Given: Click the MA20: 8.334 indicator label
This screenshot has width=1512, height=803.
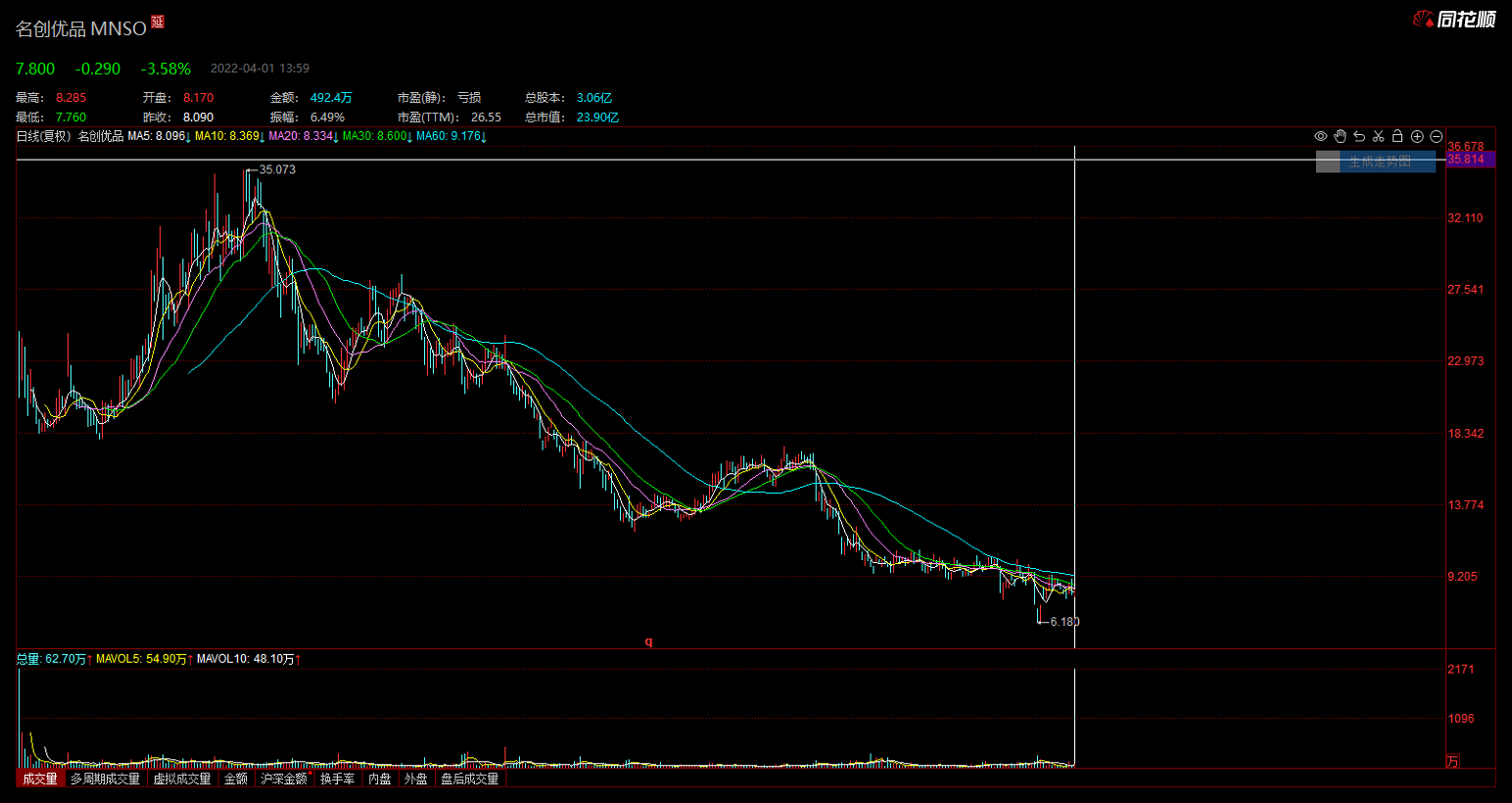Looking at the screenshot, I should pos(304,136).
